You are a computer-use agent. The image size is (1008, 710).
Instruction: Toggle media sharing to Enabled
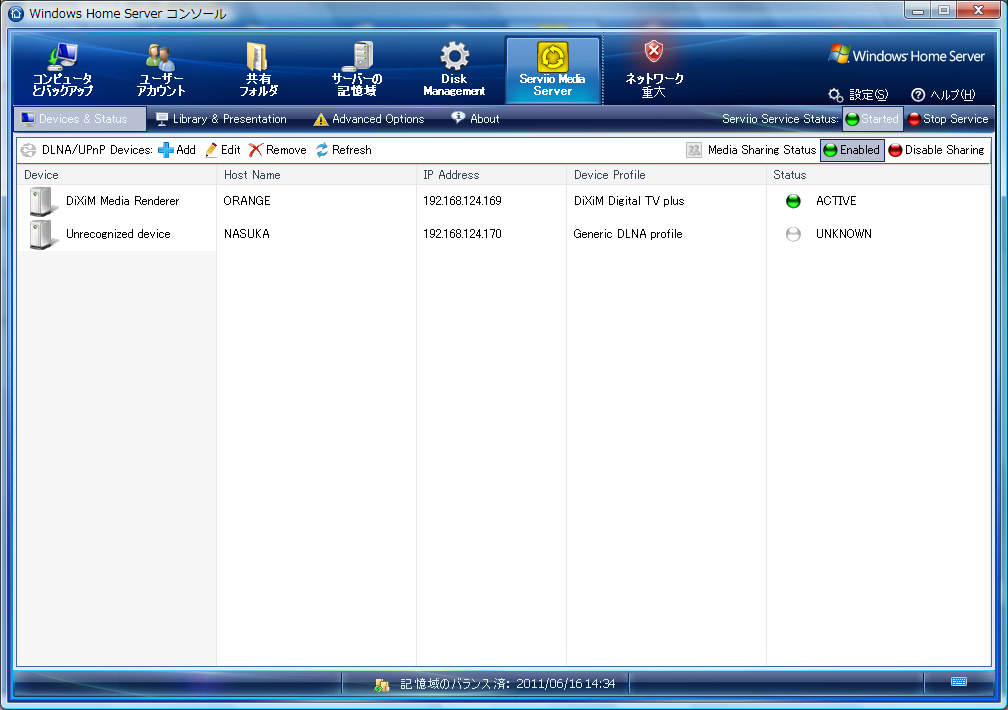click(851, 150)
